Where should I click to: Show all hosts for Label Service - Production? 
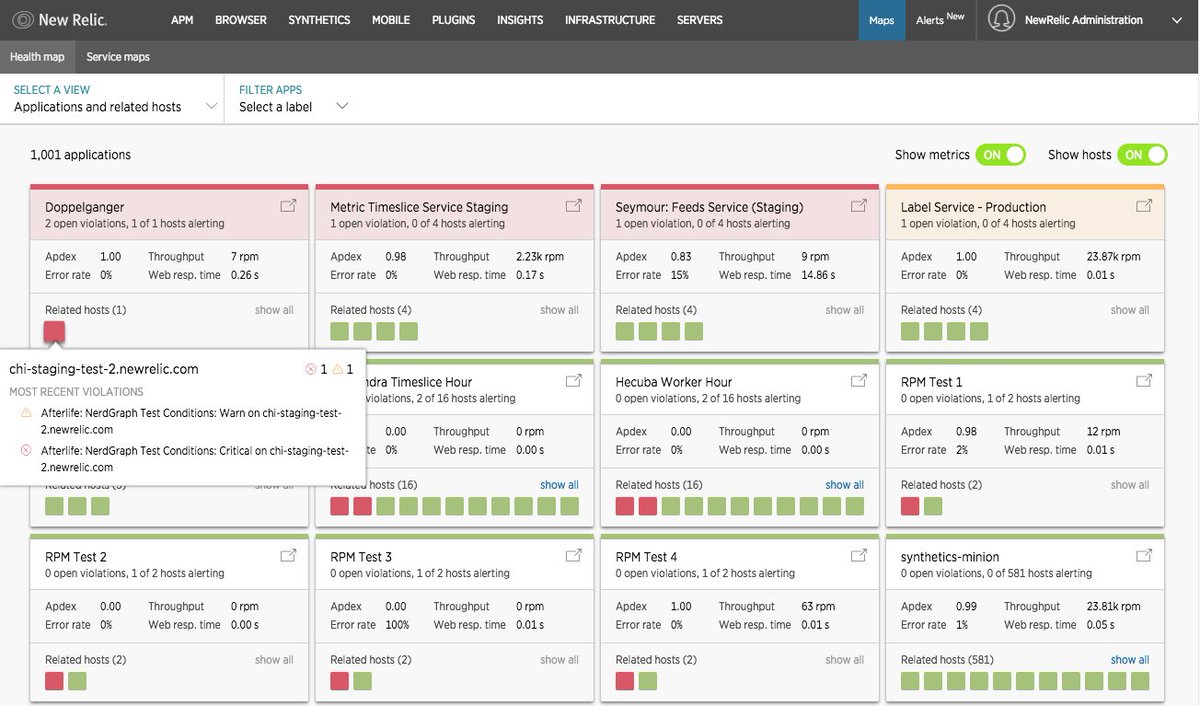[x=1130, y=310]
